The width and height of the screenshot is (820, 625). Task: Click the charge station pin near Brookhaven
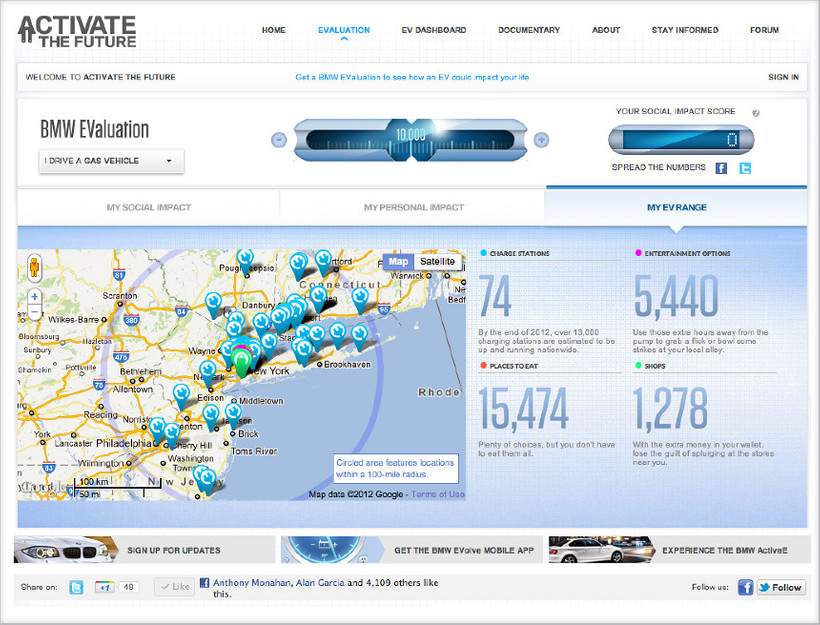(x=303, y=352)
